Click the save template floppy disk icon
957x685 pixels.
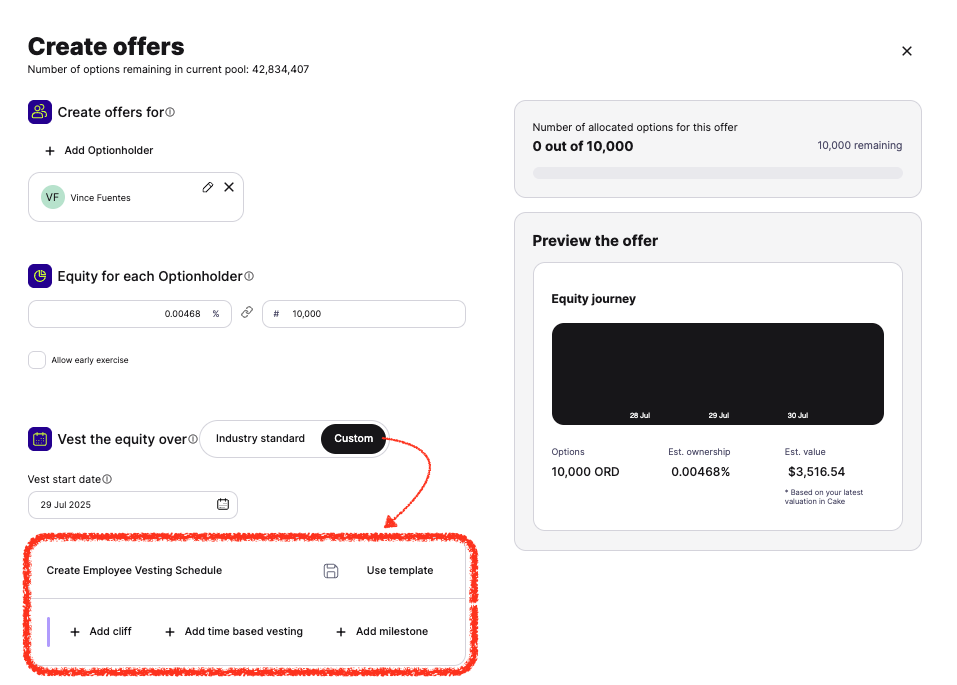(331, 571)
